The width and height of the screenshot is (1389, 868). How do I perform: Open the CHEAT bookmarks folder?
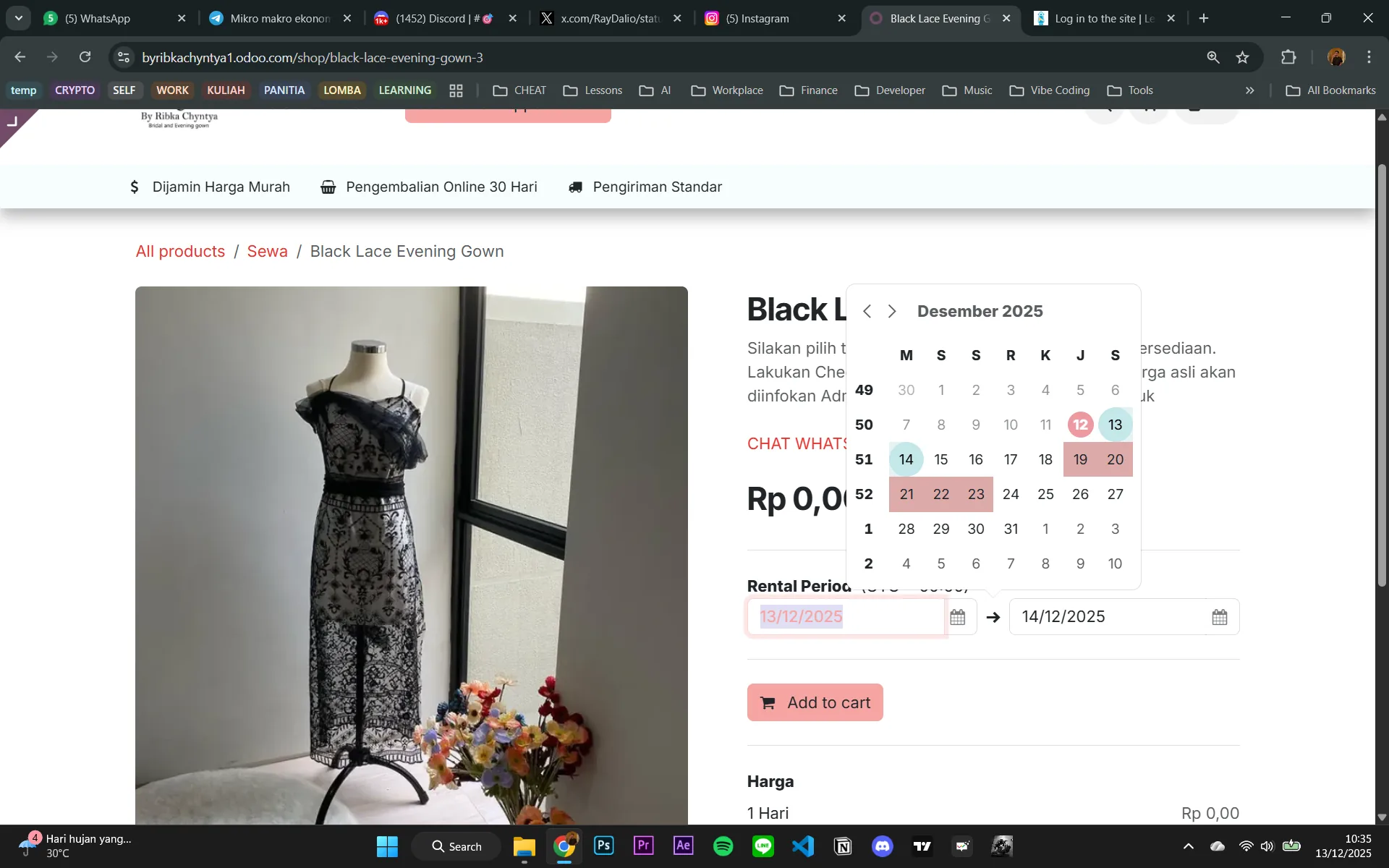pyautogui.click(x=519, y=90)
